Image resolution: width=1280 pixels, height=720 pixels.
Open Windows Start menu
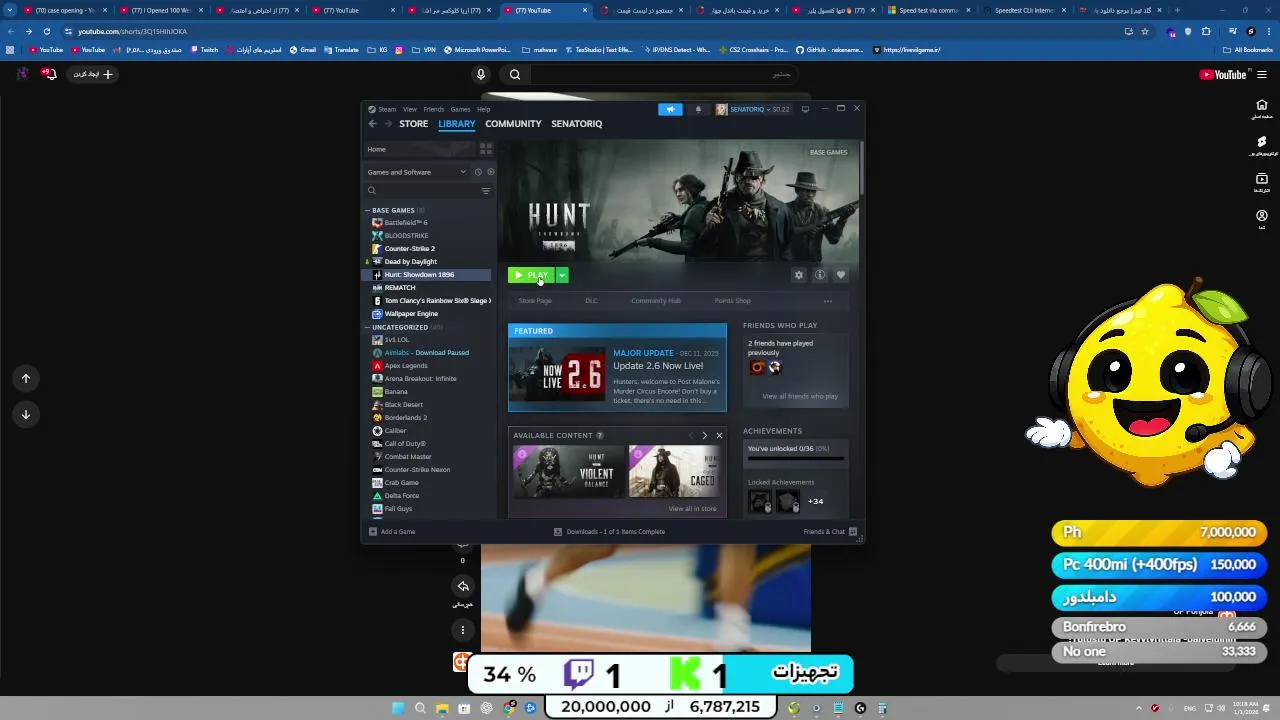(398, 708)
